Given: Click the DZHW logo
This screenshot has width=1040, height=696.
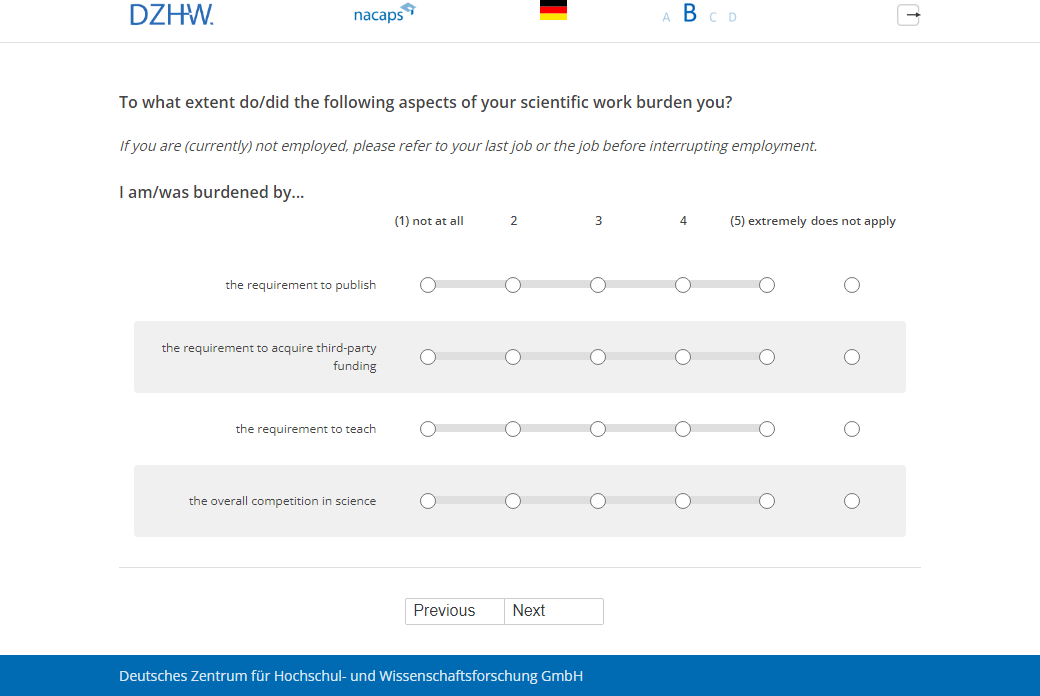Looking at the screenshot, I should click(x=171, y=15).
